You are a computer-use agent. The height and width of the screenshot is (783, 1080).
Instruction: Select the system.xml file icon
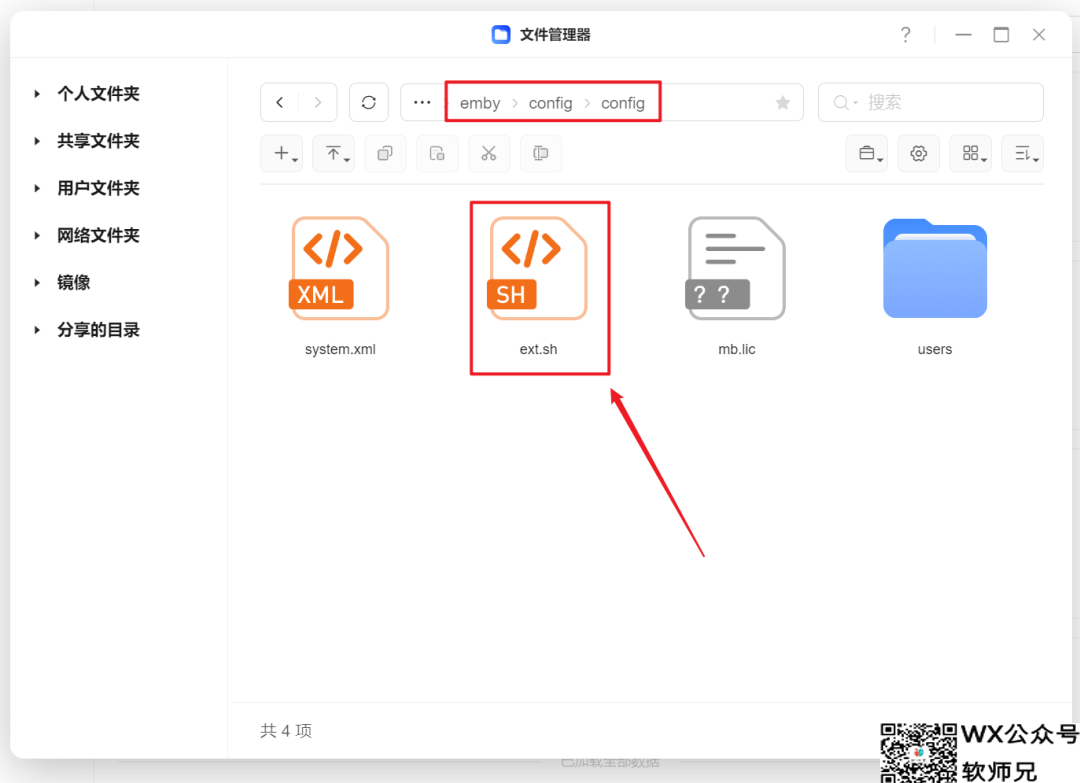click(x=340, y=268)
